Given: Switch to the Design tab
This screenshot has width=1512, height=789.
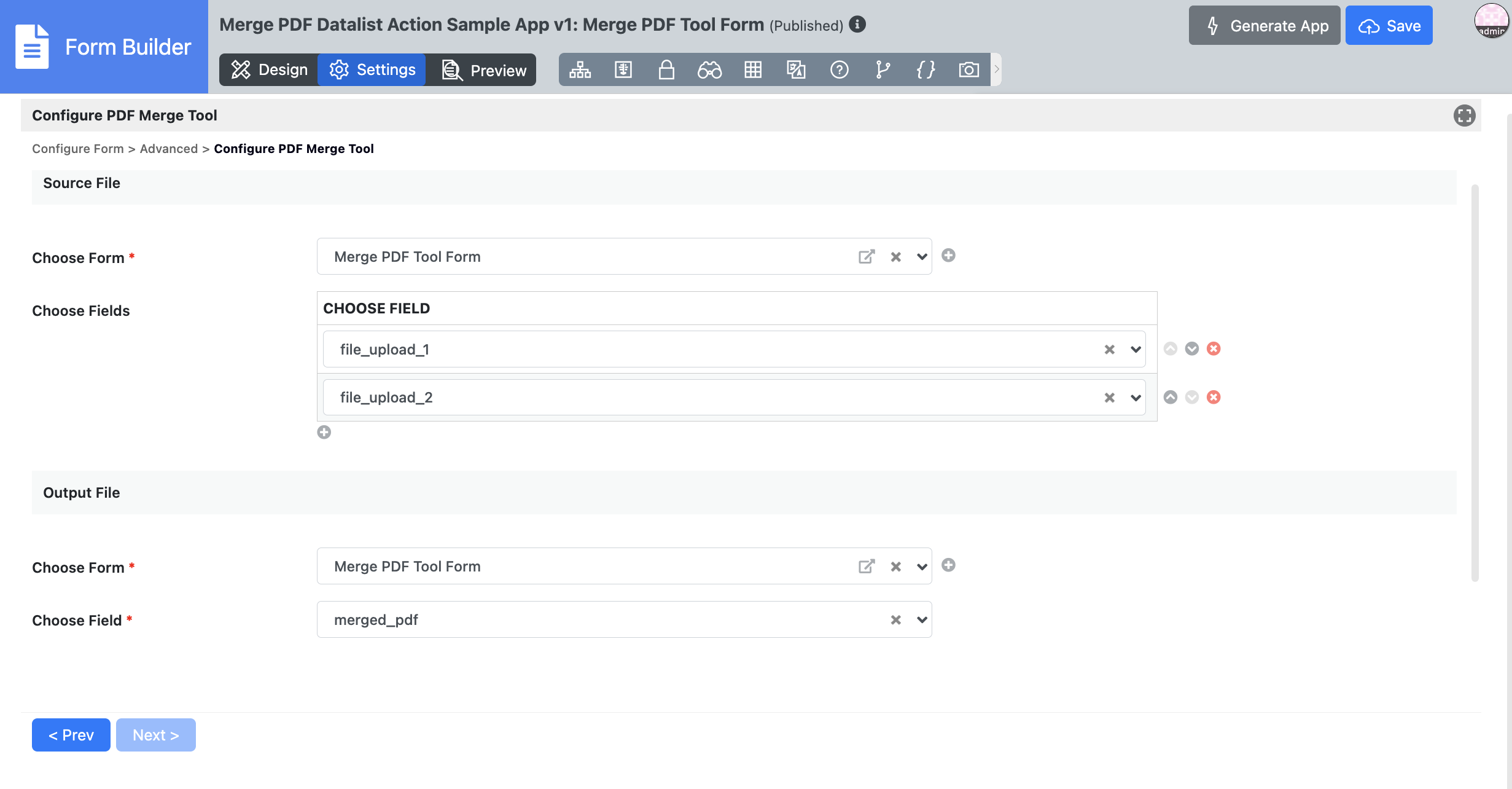Looking at the screenshot, I should [269, 70].
